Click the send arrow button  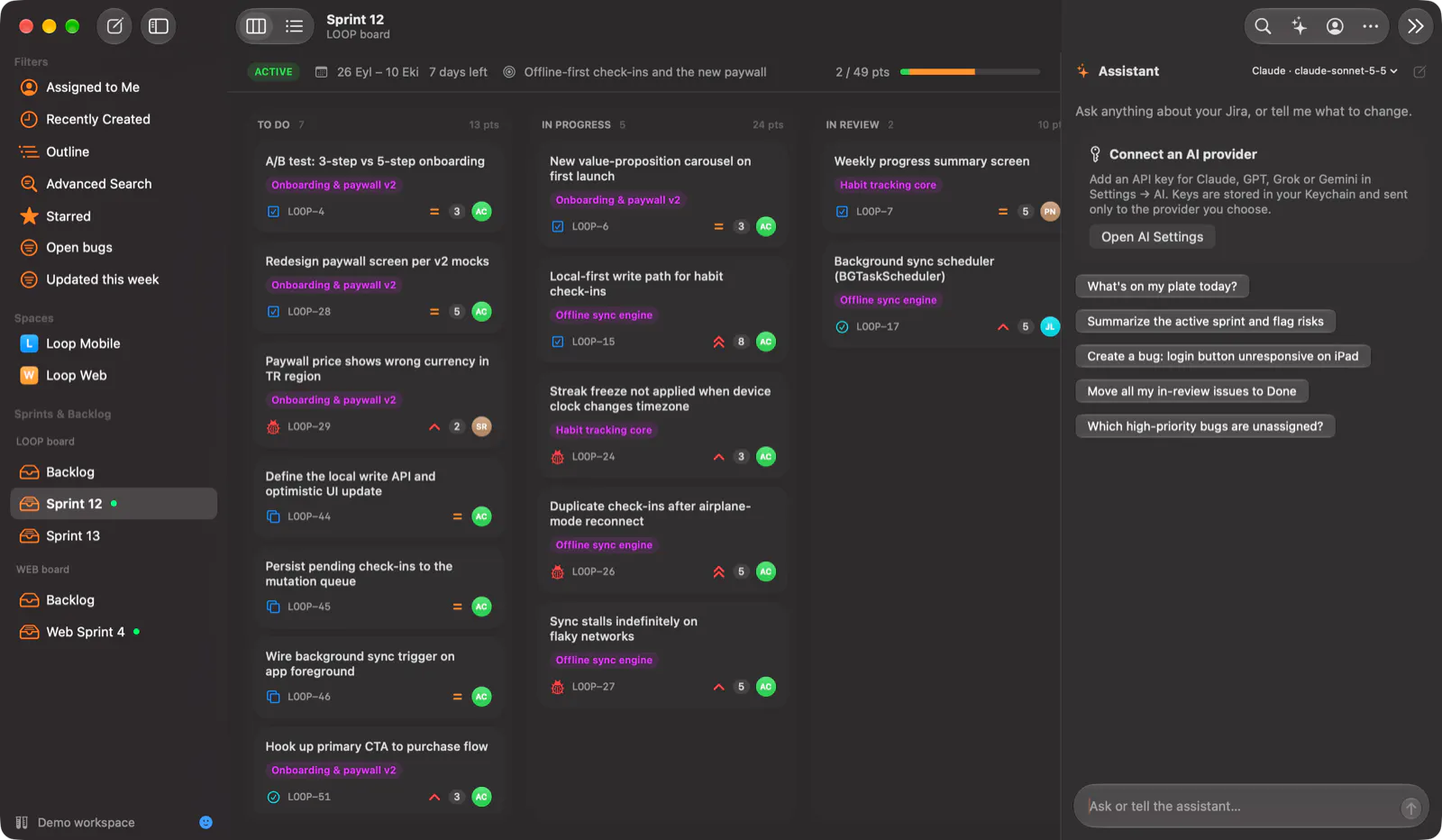click(1410, 808)
